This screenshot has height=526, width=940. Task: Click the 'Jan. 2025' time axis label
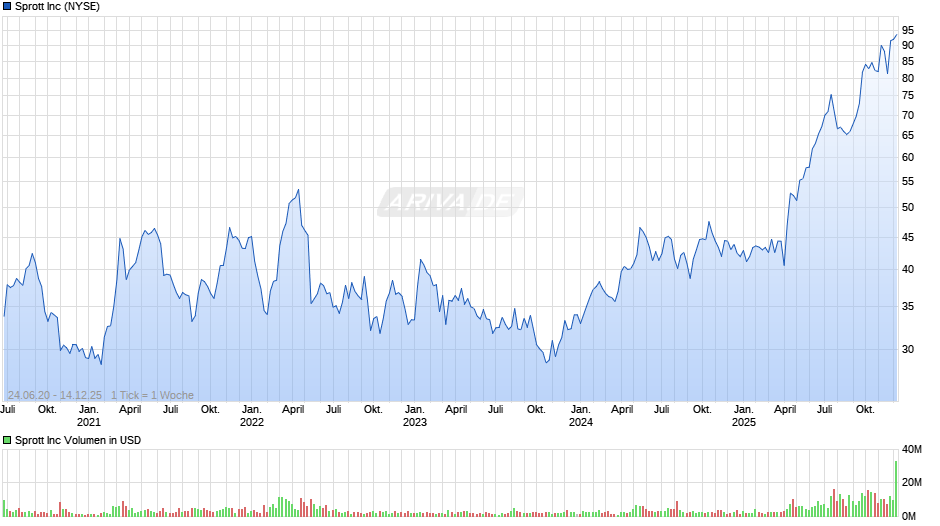744,416
